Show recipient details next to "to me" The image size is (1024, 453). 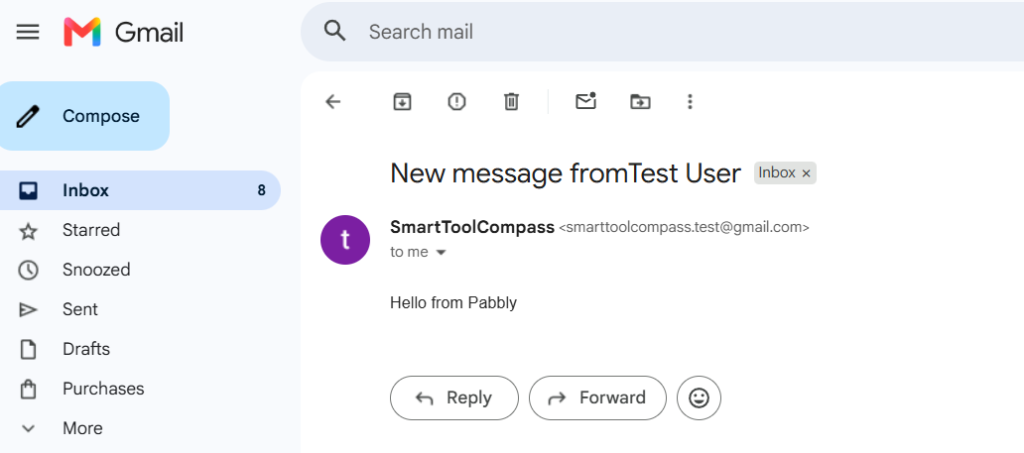441,253
